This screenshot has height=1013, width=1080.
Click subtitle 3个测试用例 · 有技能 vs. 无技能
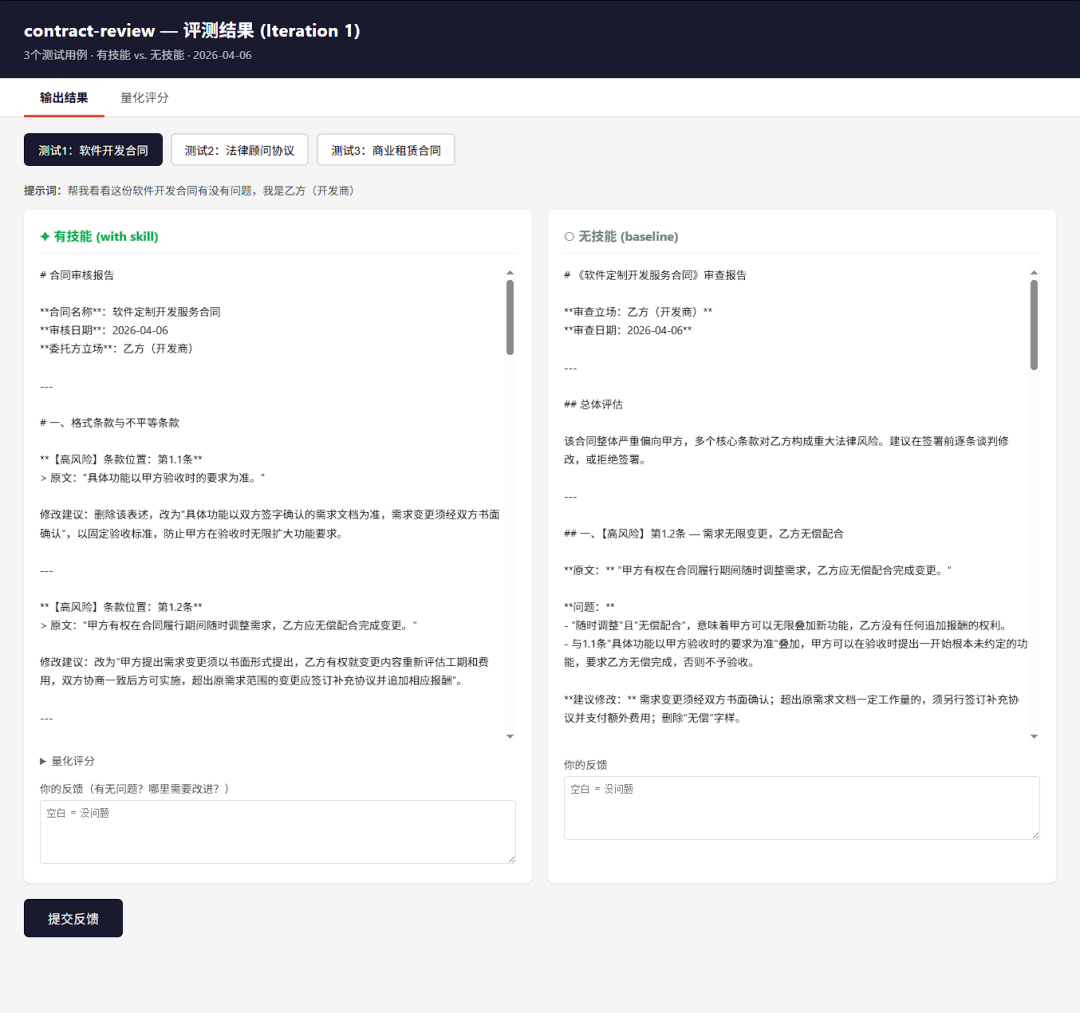click(x=138, y=55)
